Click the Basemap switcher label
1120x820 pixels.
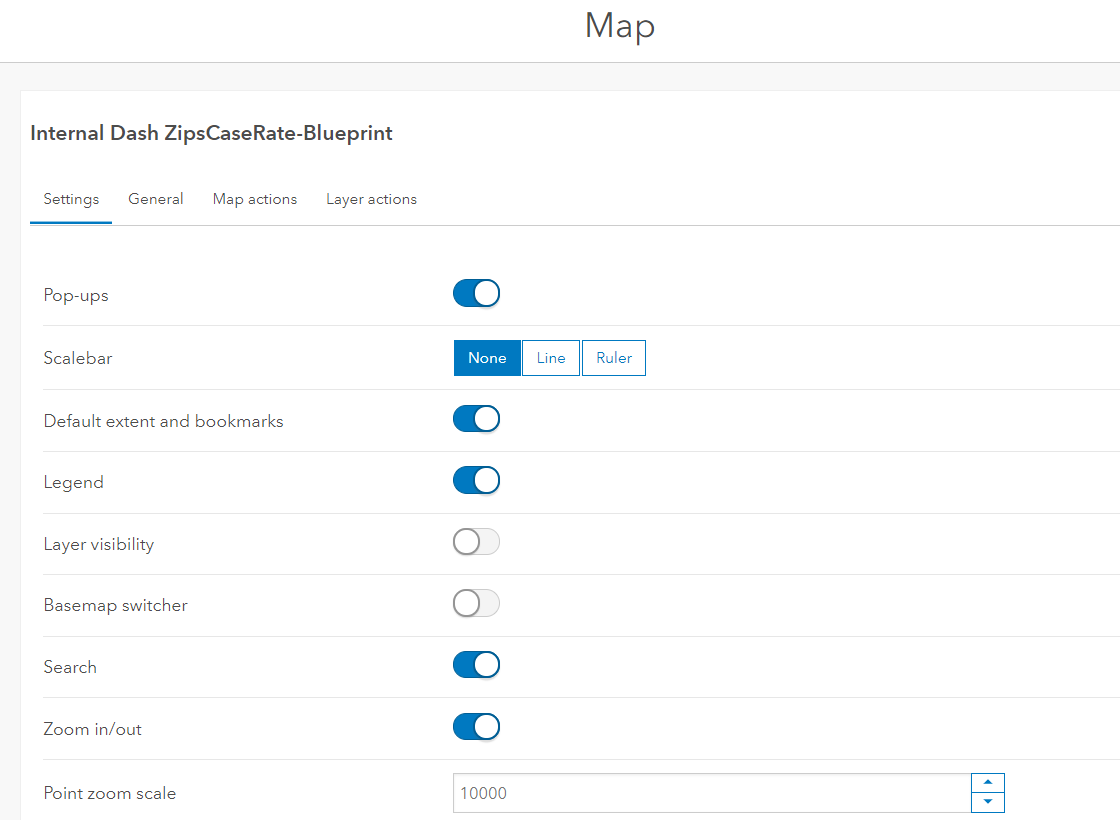coord(116,605)
